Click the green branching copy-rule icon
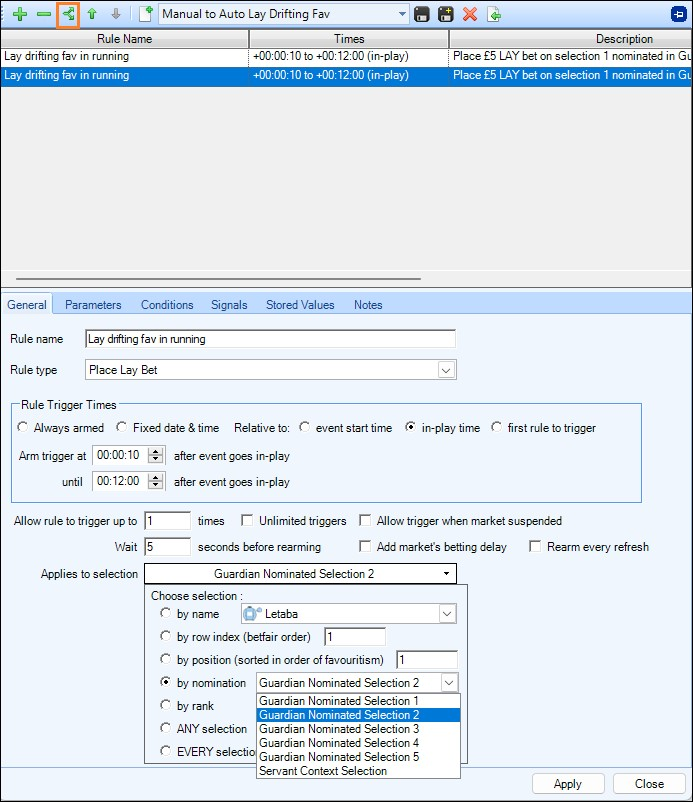 tap(68, 14)
